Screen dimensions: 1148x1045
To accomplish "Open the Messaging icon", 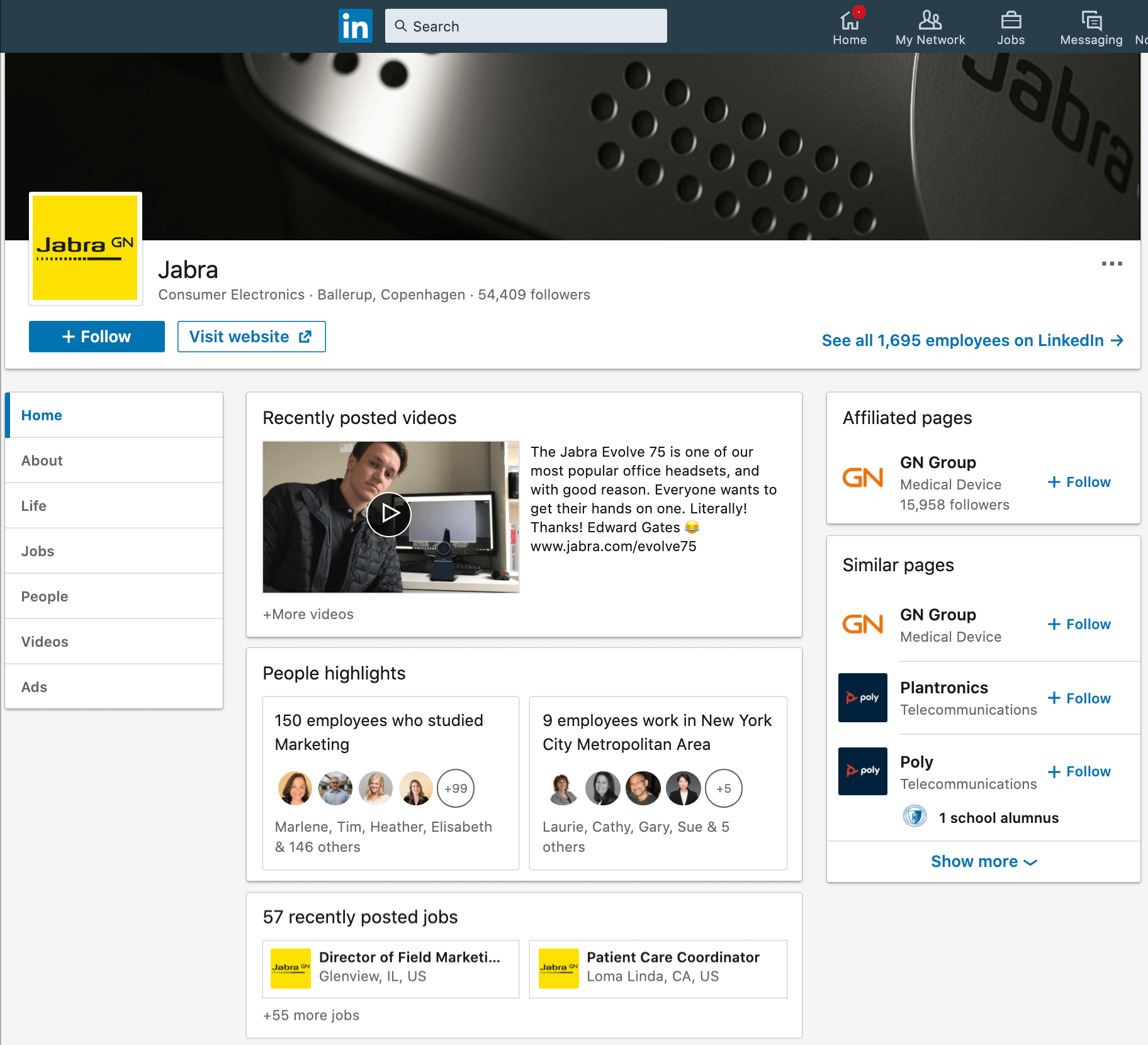I will (1091, 25).
